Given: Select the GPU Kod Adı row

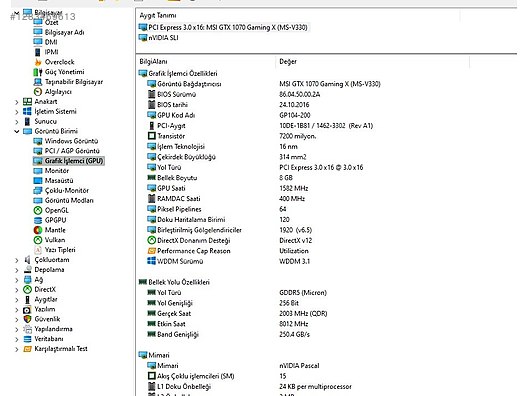Looking at the screenshot, I should click(x=176, y=115).
